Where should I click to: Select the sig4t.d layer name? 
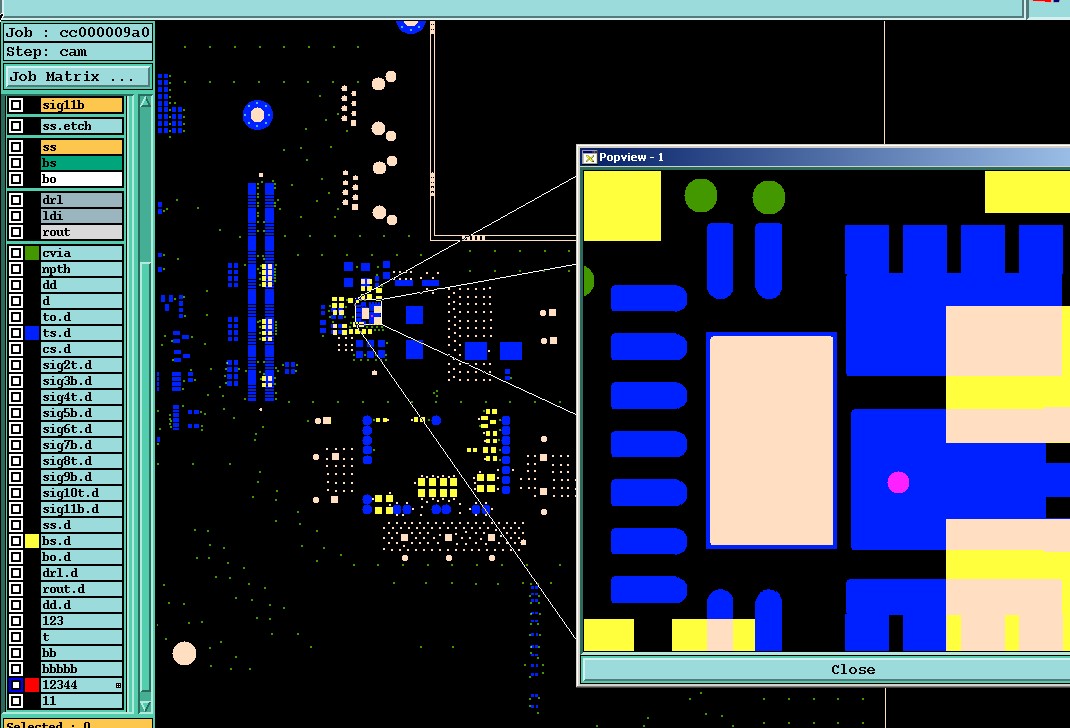tap(82, 397)
